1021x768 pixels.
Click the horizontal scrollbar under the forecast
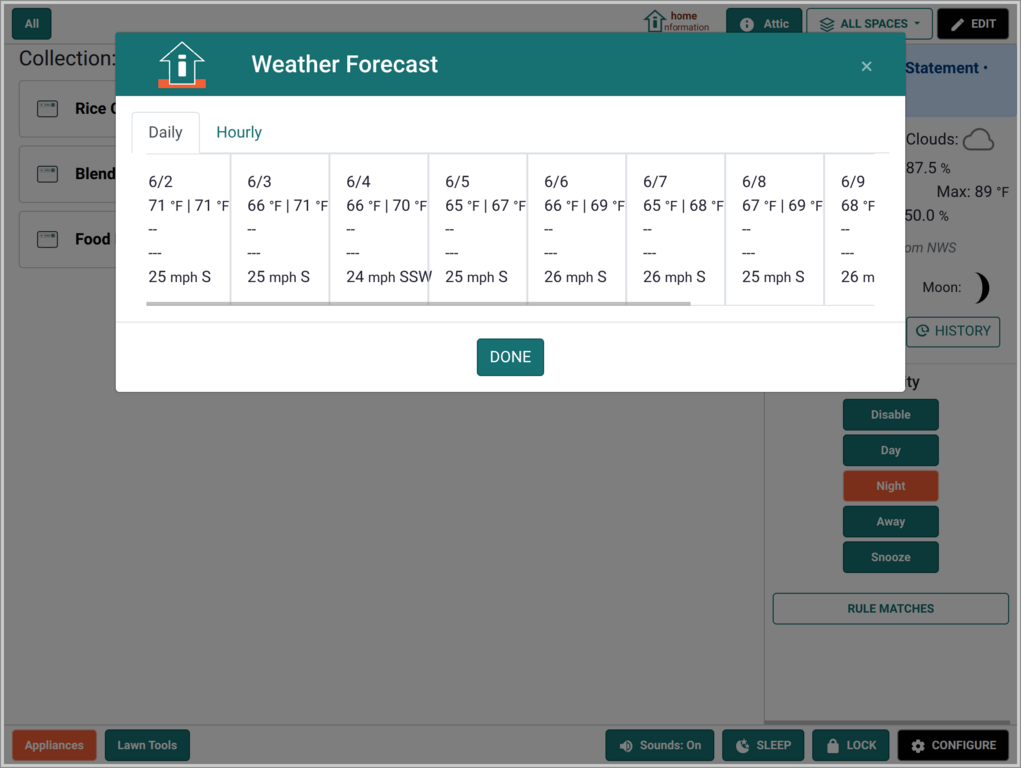tap(418, 304)
